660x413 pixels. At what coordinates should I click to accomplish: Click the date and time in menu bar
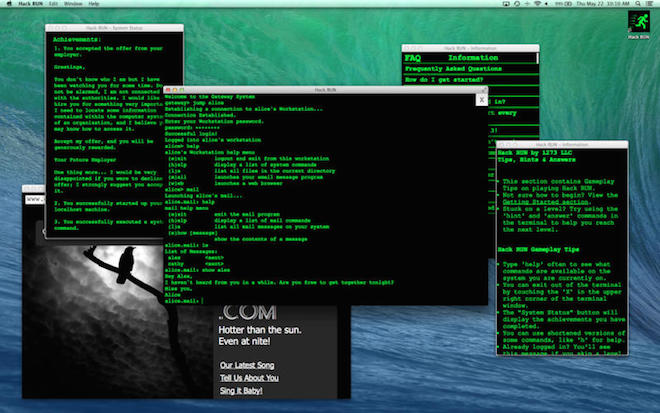[602, 4]
